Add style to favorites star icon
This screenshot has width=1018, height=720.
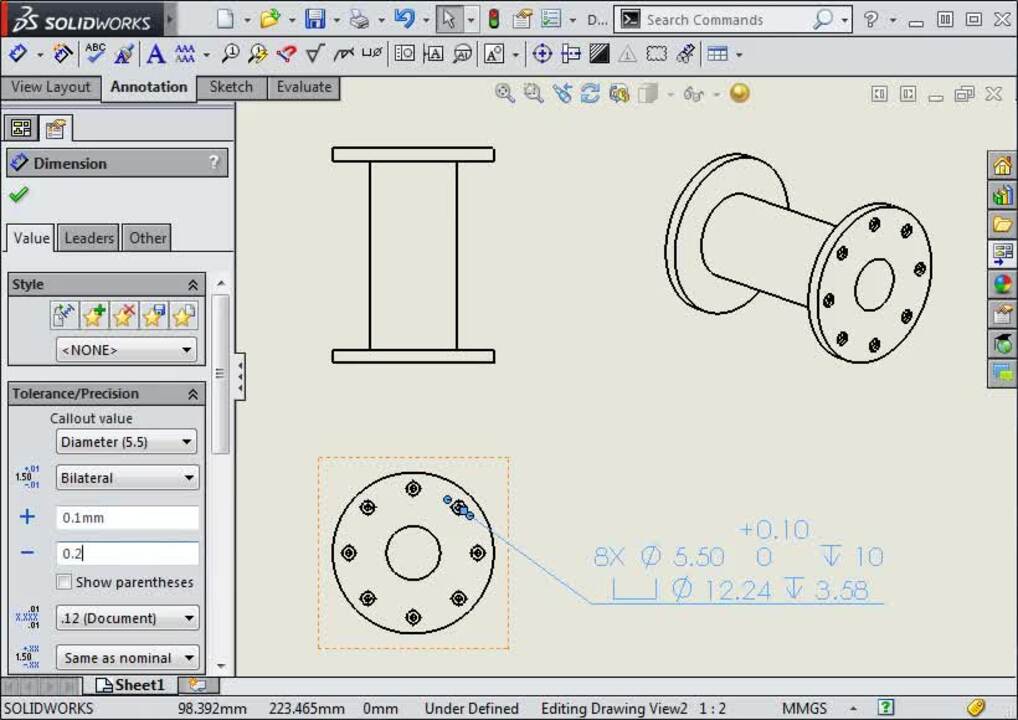click(x=94, y=316)
